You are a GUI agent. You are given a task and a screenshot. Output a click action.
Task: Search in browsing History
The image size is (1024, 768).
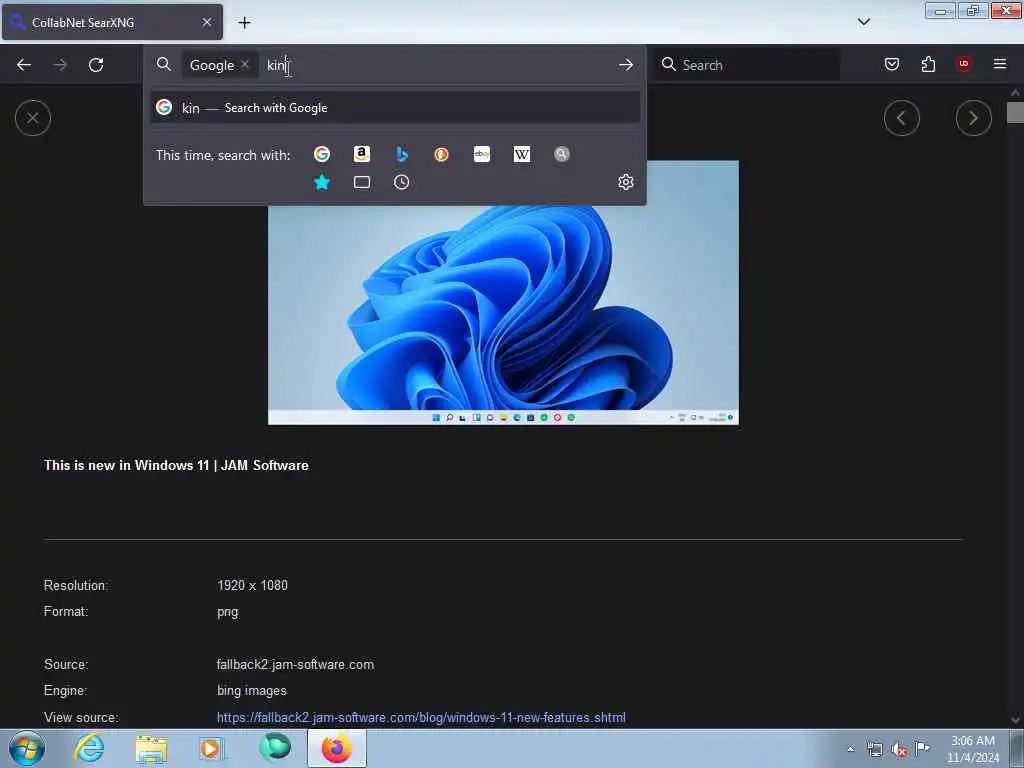(x=402, y=182)
